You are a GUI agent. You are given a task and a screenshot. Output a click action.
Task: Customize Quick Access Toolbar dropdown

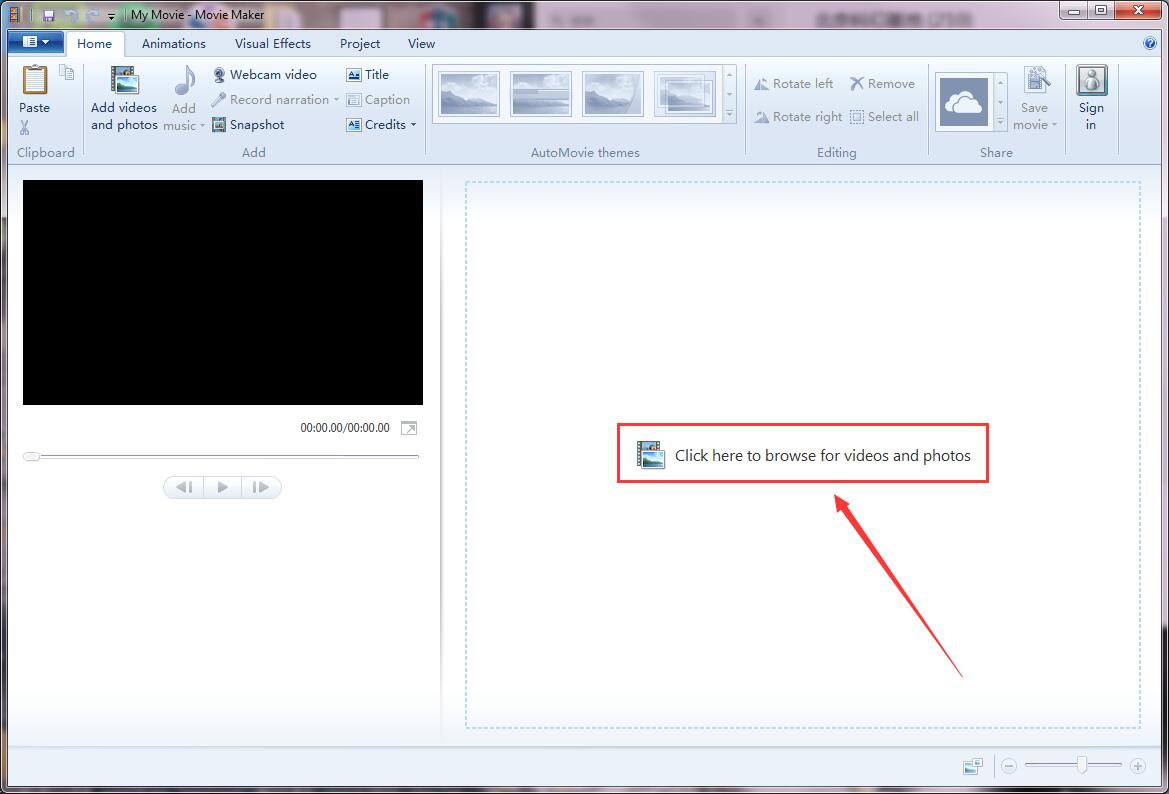point(111,16)
